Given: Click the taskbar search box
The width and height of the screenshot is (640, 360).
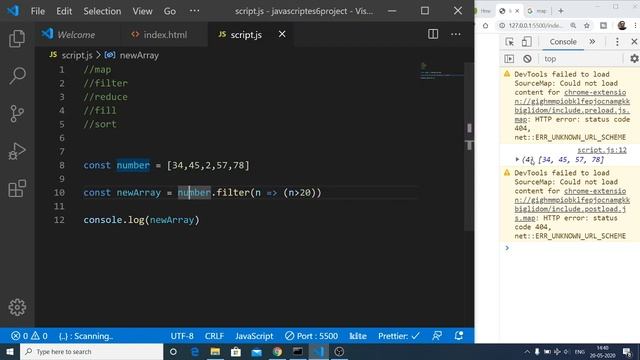Looking at the screenshot, I should click(x=91, y=351).
